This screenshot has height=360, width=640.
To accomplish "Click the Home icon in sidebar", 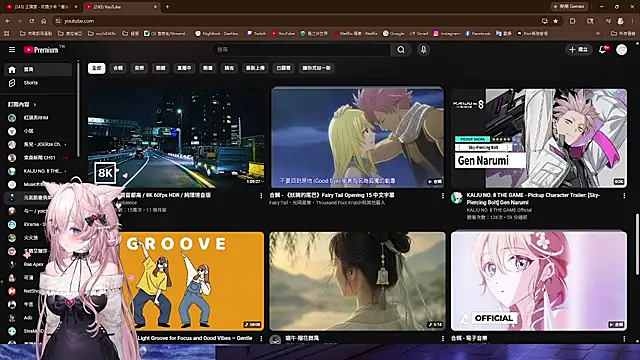I will point(12,69).
